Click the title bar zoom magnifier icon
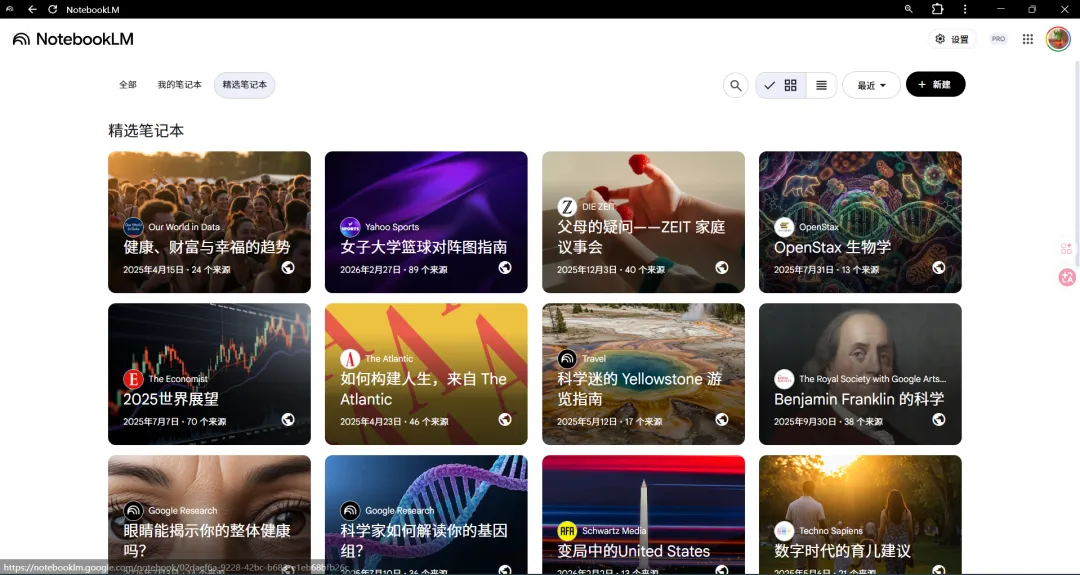 (x=908, y=9)
